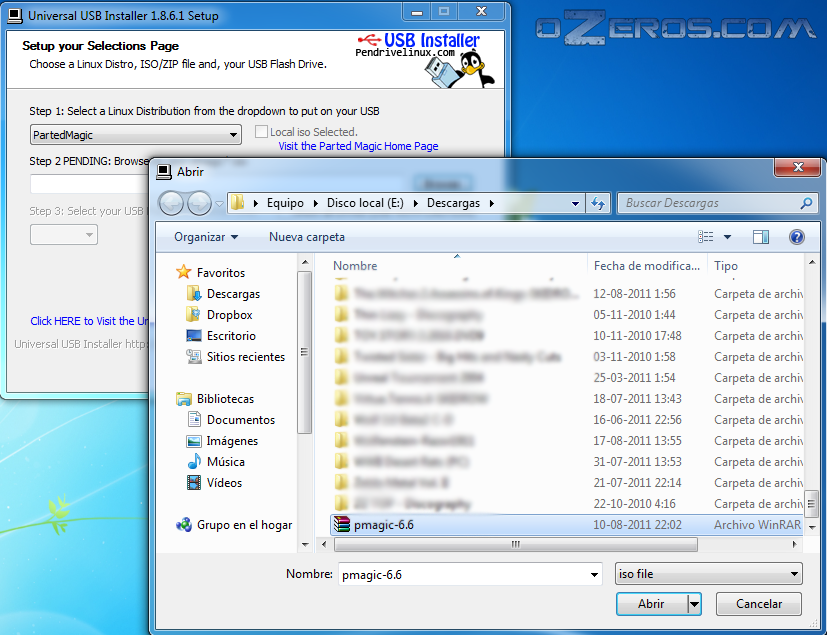Sort by Fecha de modificación column header
The image size is (827, 635).
647,266
